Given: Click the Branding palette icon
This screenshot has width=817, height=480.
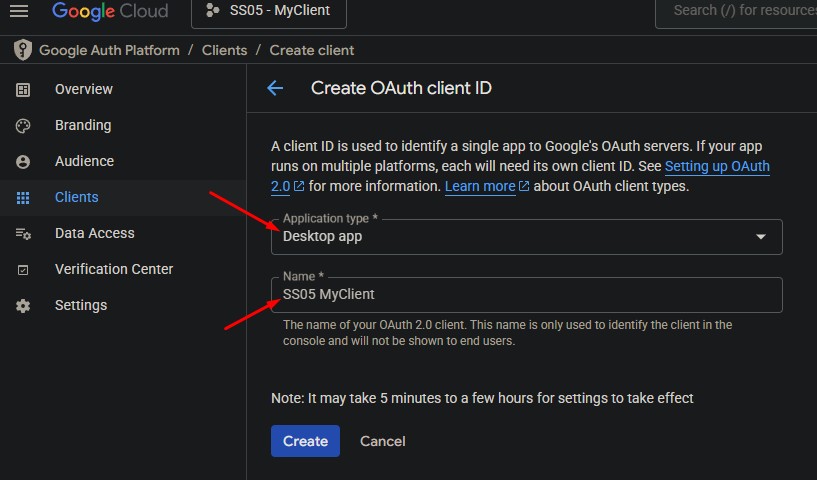Looking at the screenshot, I should pyautogui.click(x=23, y=126).
